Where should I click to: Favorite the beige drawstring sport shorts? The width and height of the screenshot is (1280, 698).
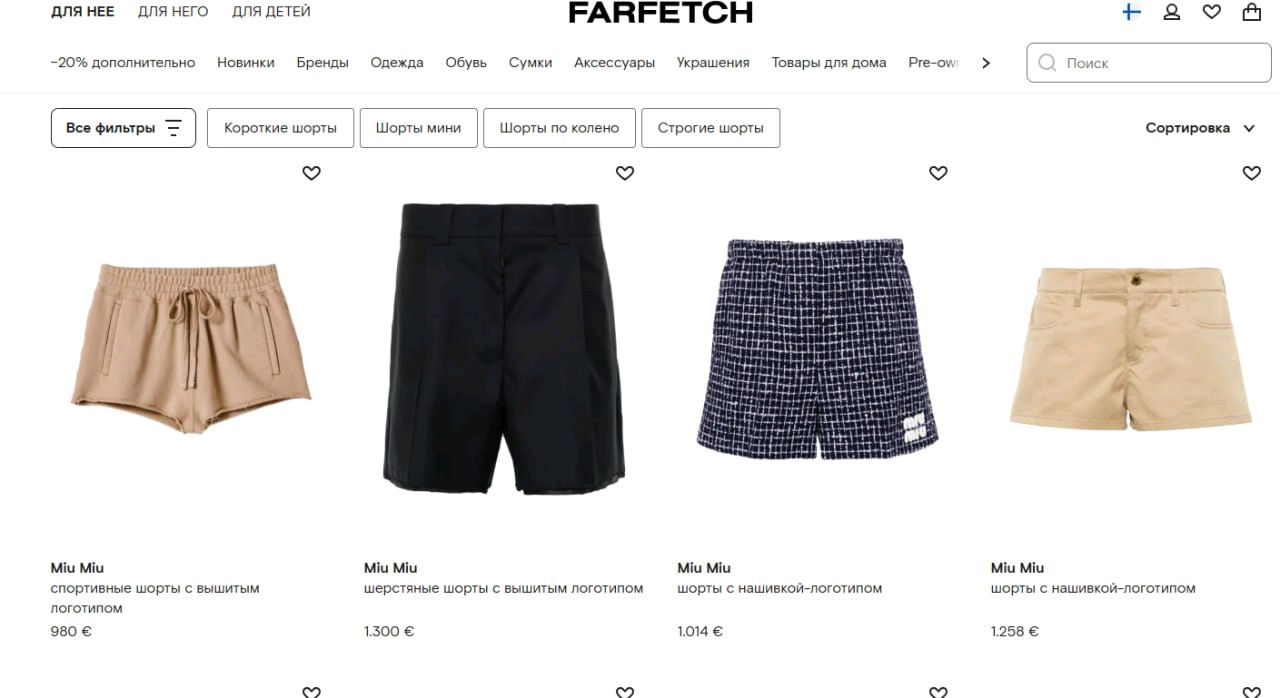[x=311, y=173]
